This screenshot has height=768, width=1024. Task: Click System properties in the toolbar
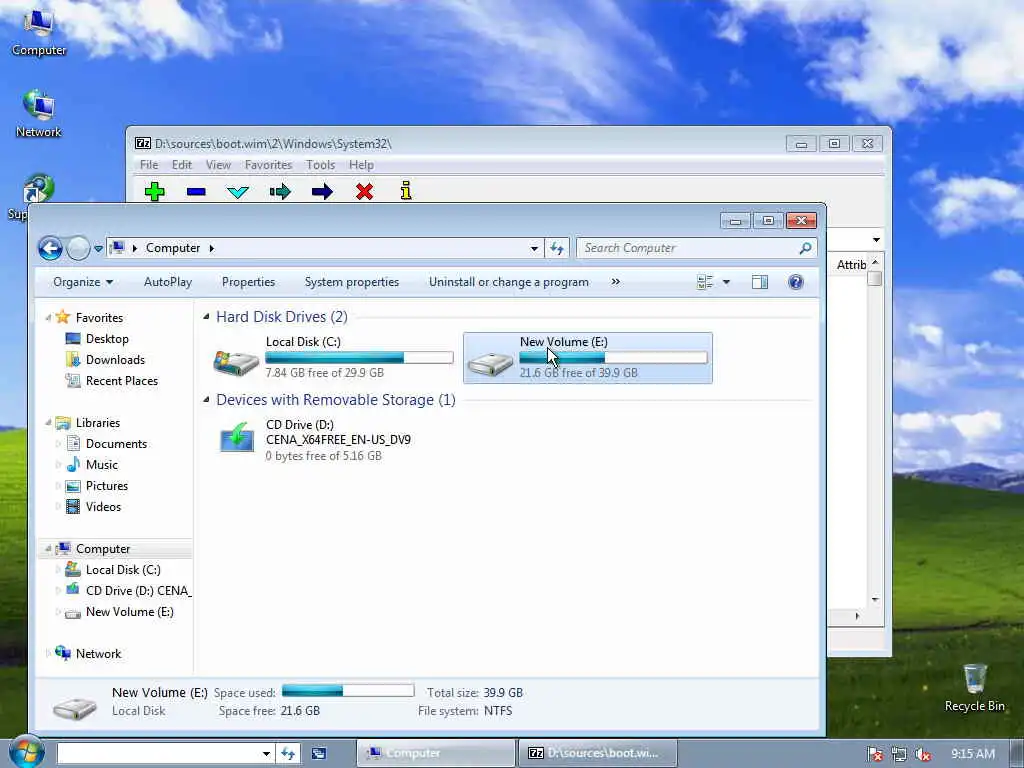(x=352, y=282)
